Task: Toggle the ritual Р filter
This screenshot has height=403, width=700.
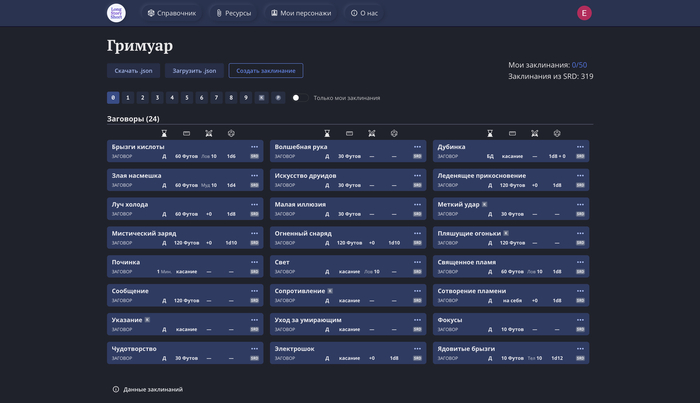Action: coord(278,98)
